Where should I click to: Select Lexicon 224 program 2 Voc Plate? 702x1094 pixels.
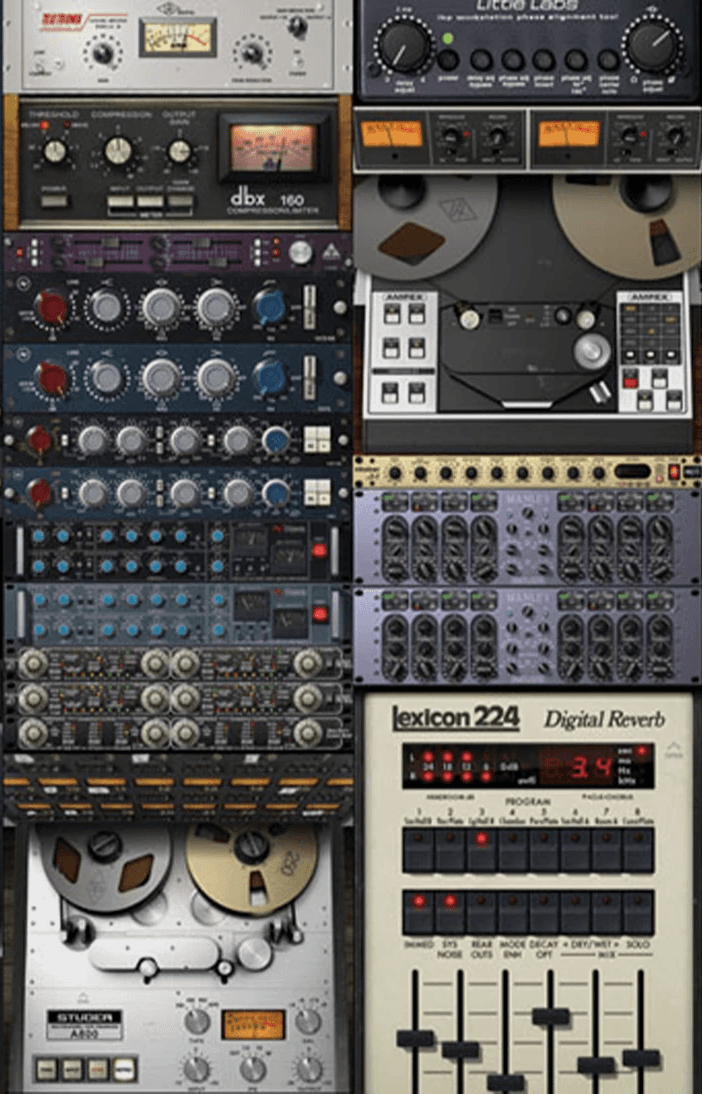tap(449, 851)
